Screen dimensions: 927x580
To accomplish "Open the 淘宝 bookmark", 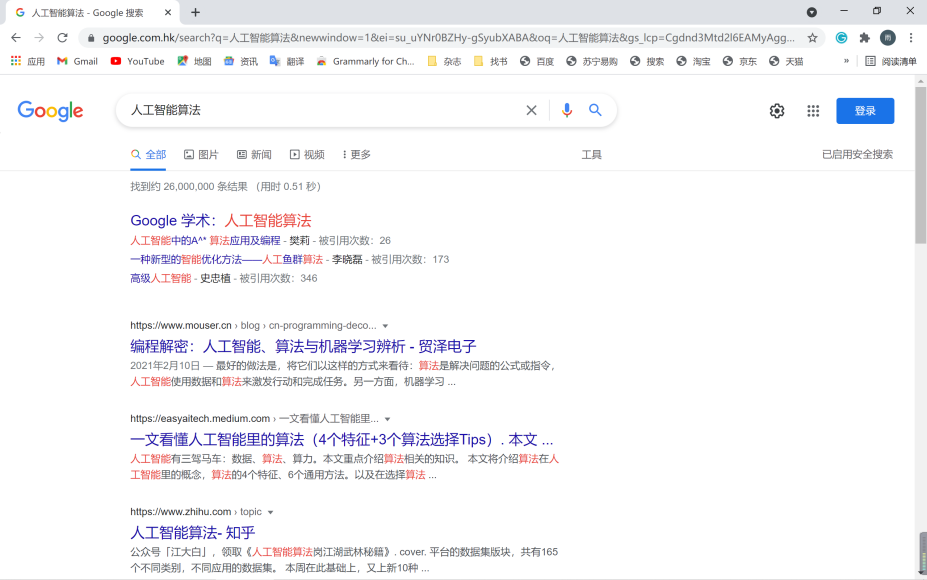I will (693, 61).
